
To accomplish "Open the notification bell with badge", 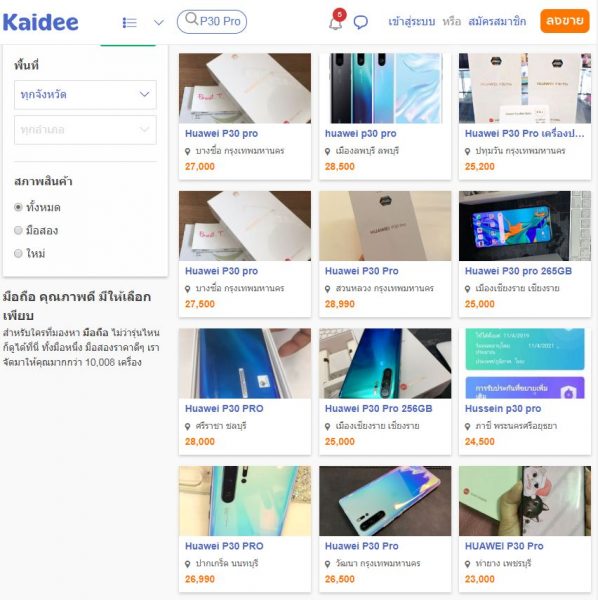I will (336, 21).
